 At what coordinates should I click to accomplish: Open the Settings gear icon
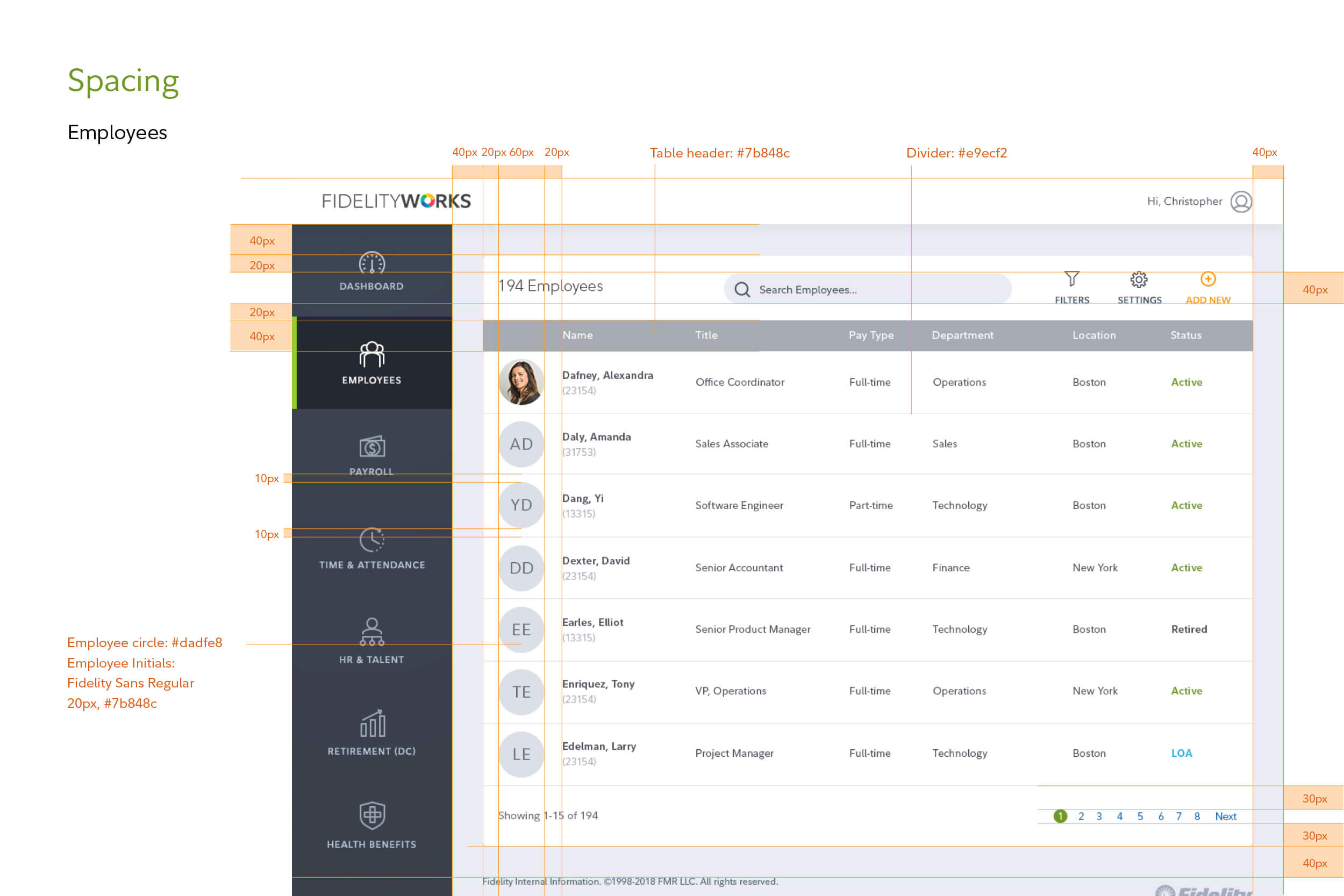click(1139, 279)
